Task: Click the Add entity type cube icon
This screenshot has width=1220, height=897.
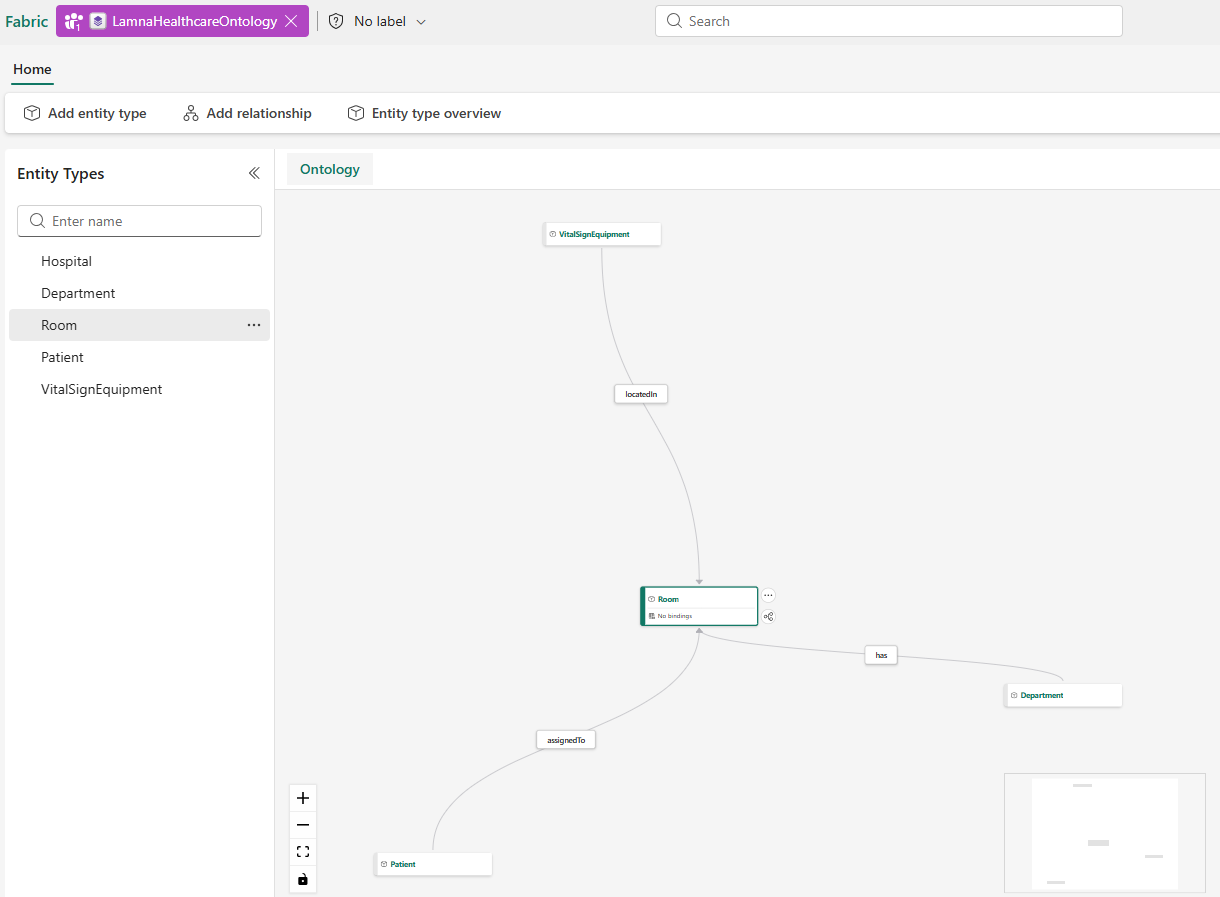Action: [x=31, y=113]
